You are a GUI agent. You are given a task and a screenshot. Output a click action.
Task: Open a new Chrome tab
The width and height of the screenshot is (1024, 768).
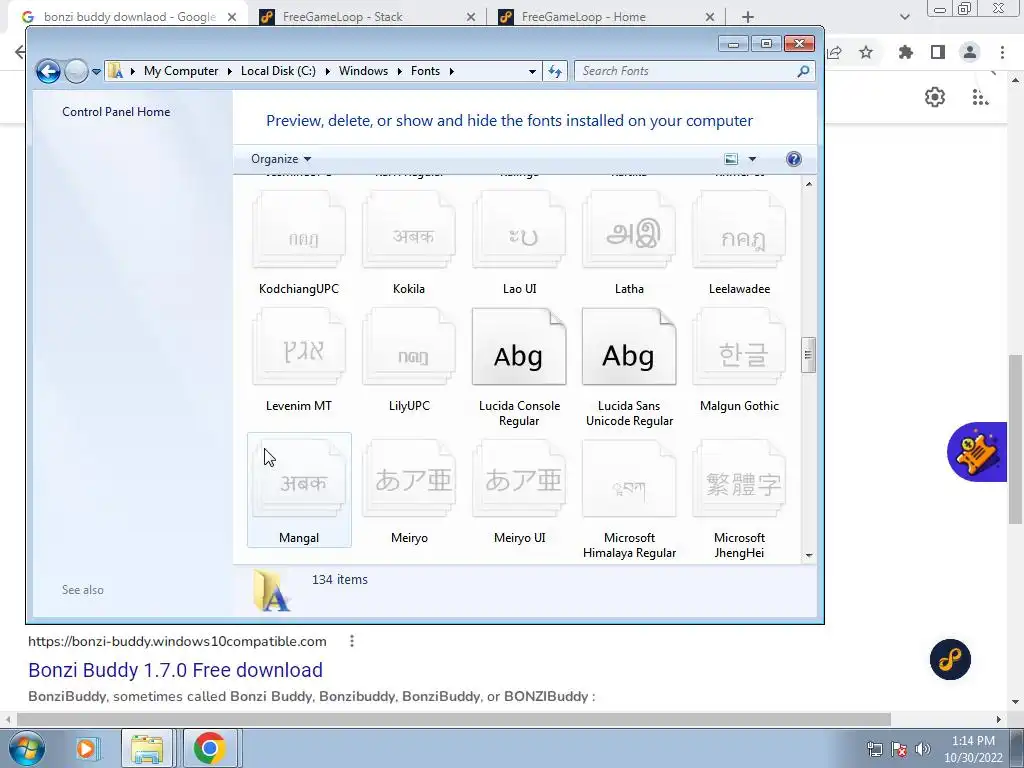[748, 17]
